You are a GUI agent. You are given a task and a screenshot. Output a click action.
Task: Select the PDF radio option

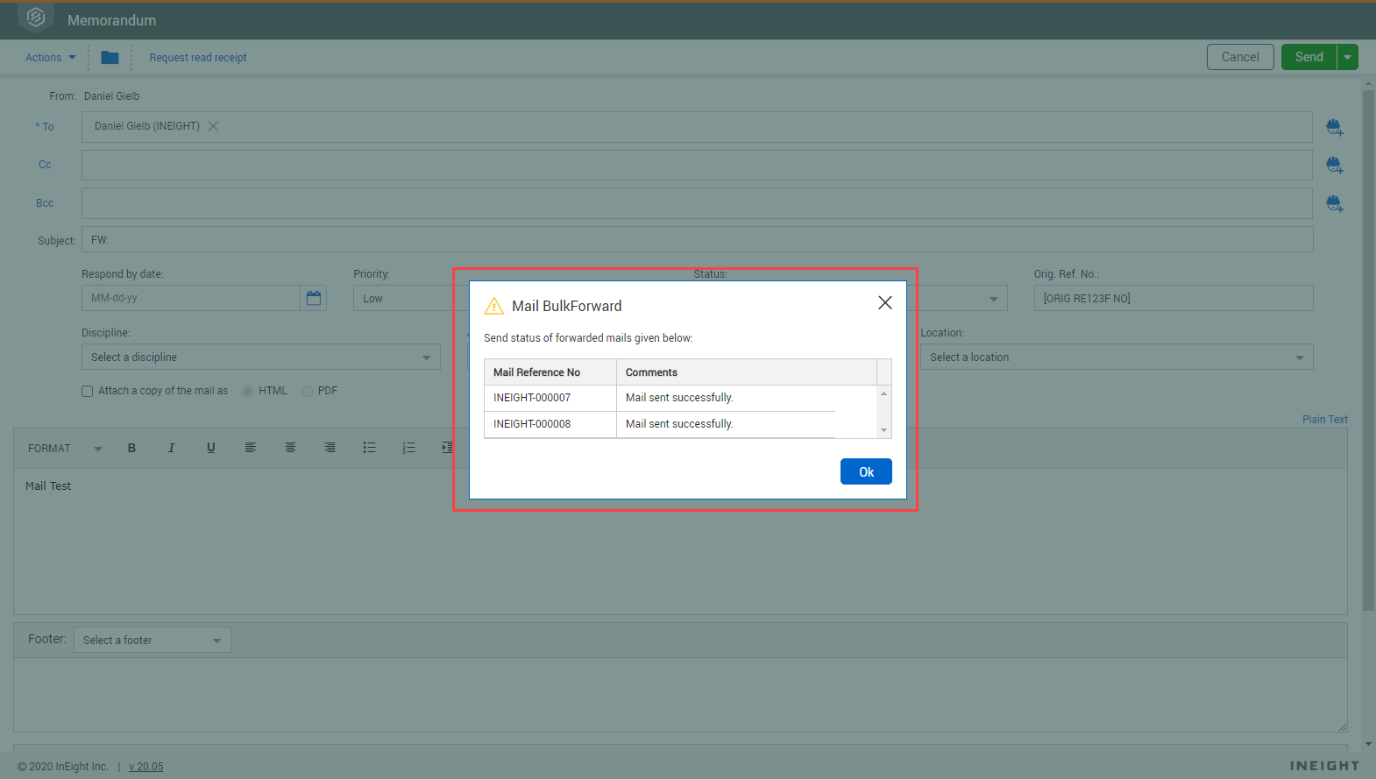[x=307, y=391]
